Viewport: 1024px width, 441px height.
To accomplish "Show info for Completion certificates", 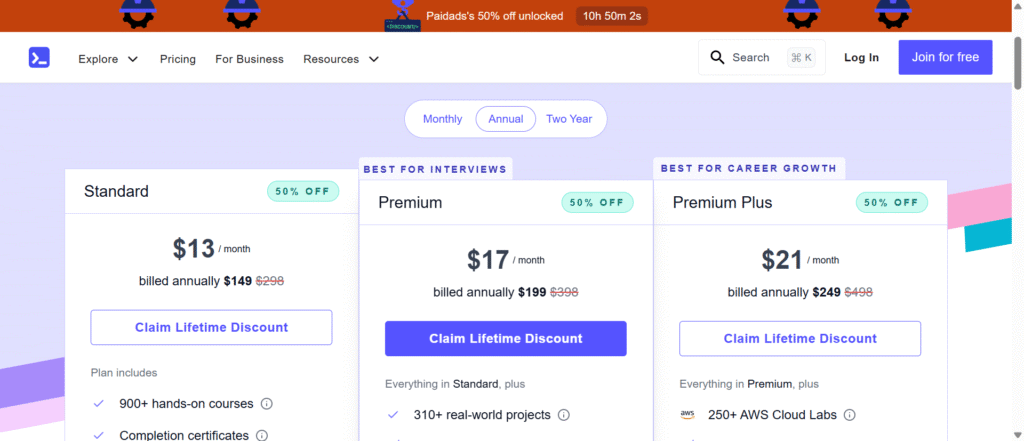I will (261, 435).
